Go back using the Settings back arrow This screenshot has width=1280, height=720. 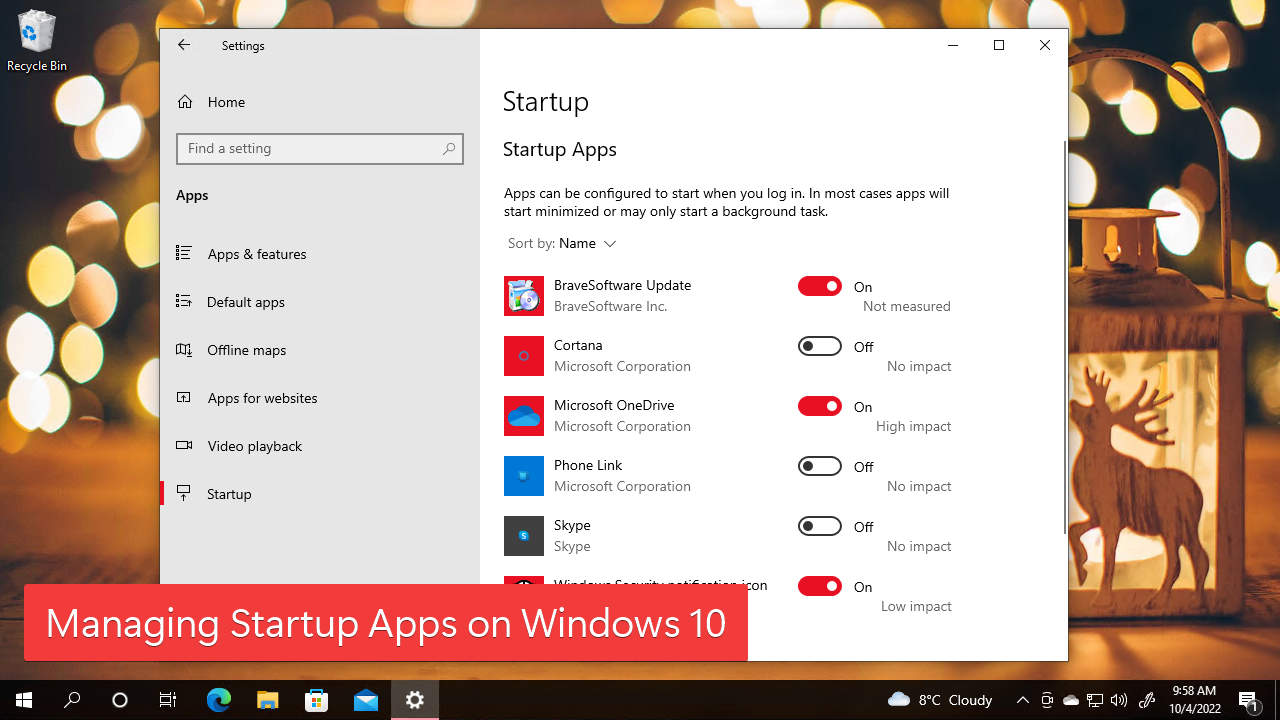(x=184, y=45)
